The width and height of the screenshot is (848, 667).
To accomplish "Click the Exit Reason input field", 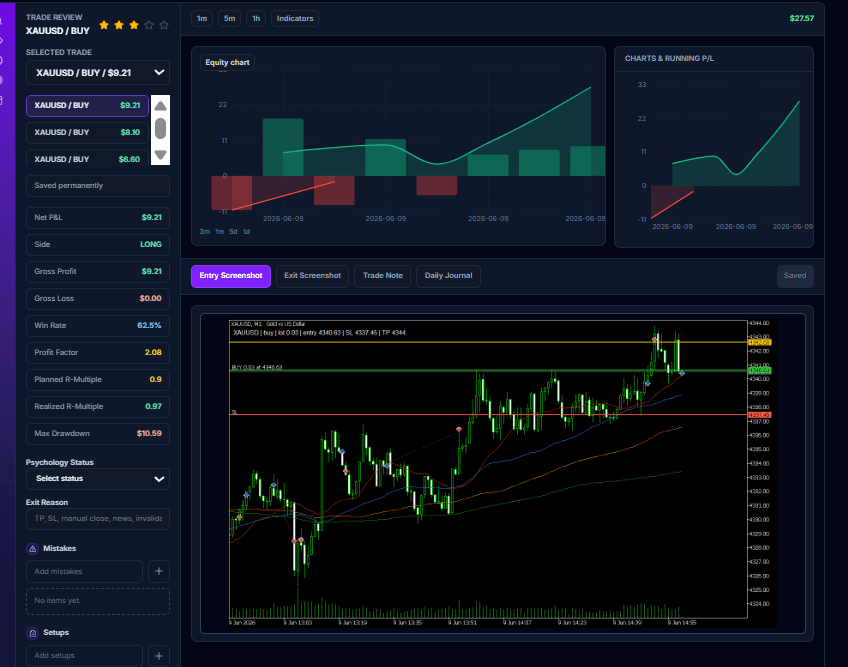I will pos(98,519).
